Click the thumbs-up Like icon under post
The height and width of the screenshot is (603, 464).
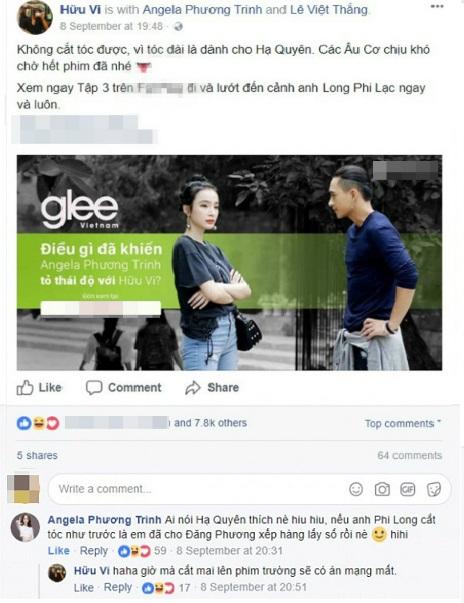(25, 387)
